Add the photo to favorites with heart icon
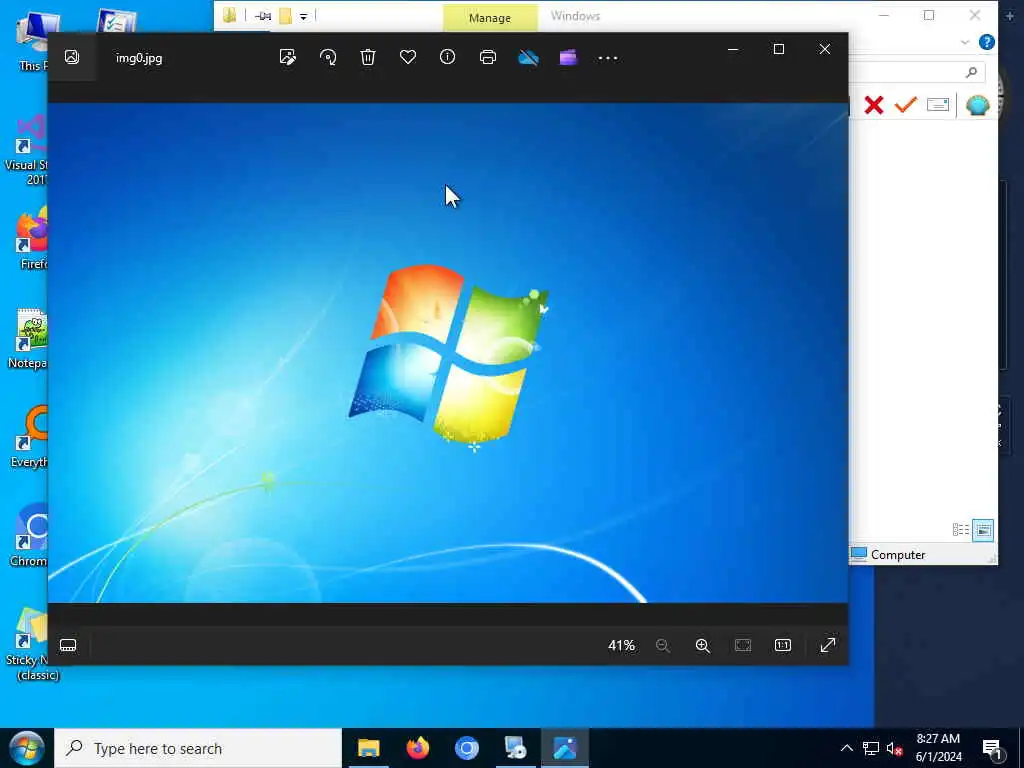 click(x=408, y=57)
